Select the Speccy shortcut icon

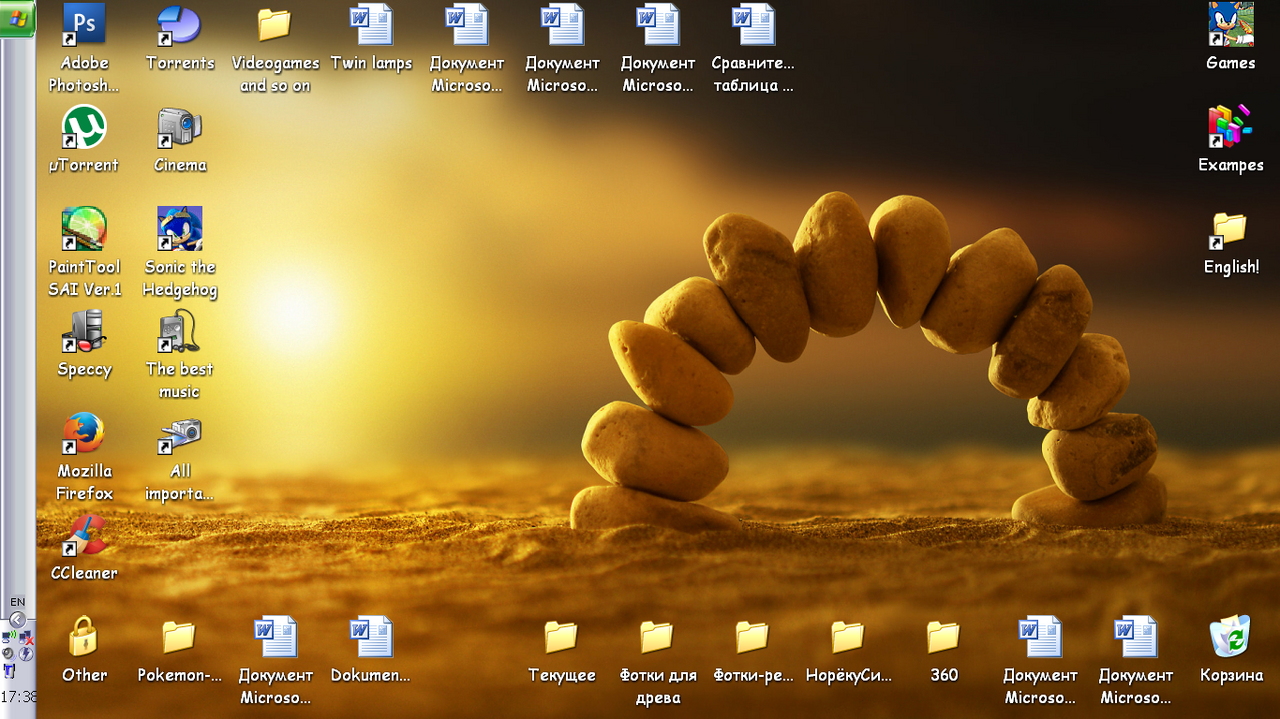(x=84, y=332)
